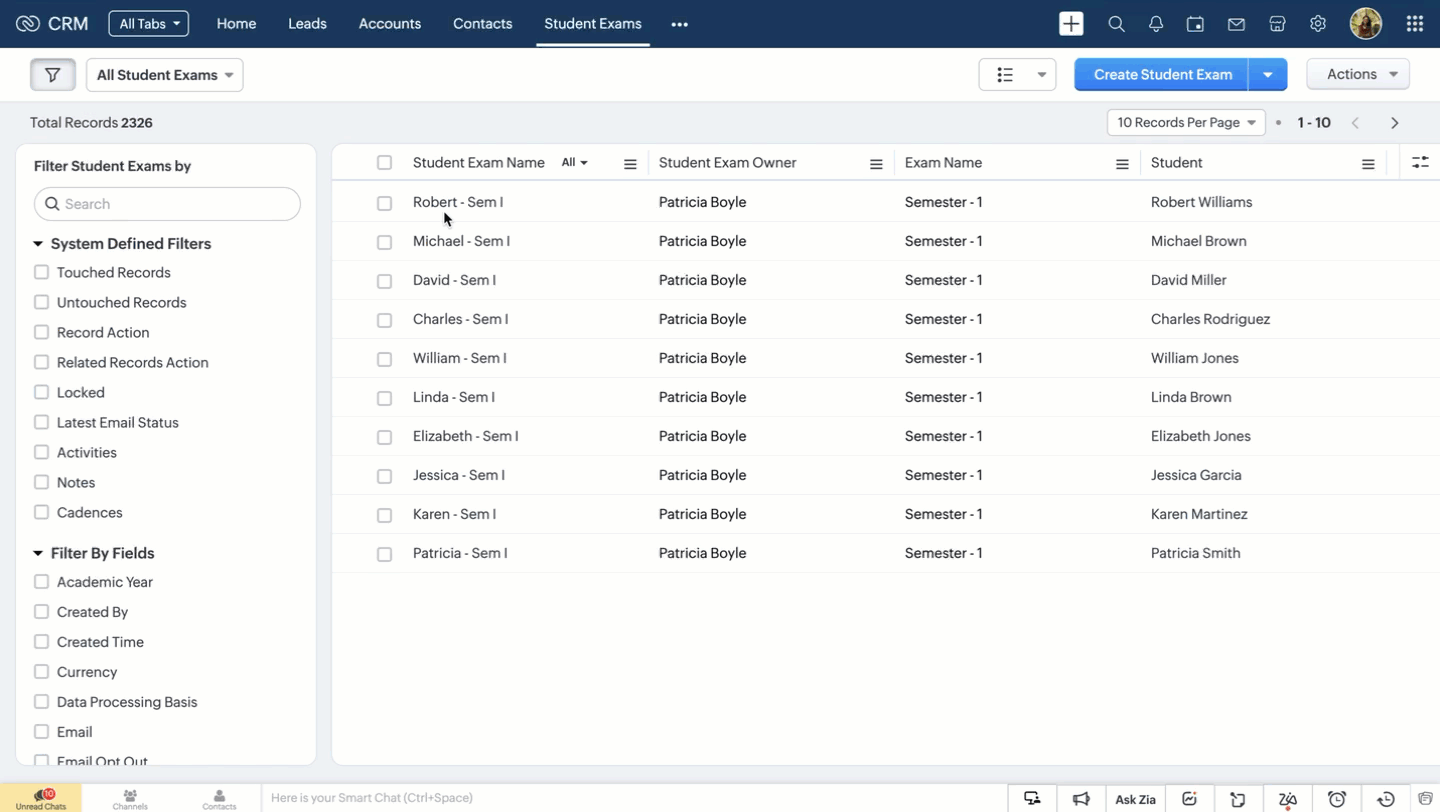Screen dimensions: 1440x812
Task: Open the global search magnifier icon
Action: pos(1116,24)
